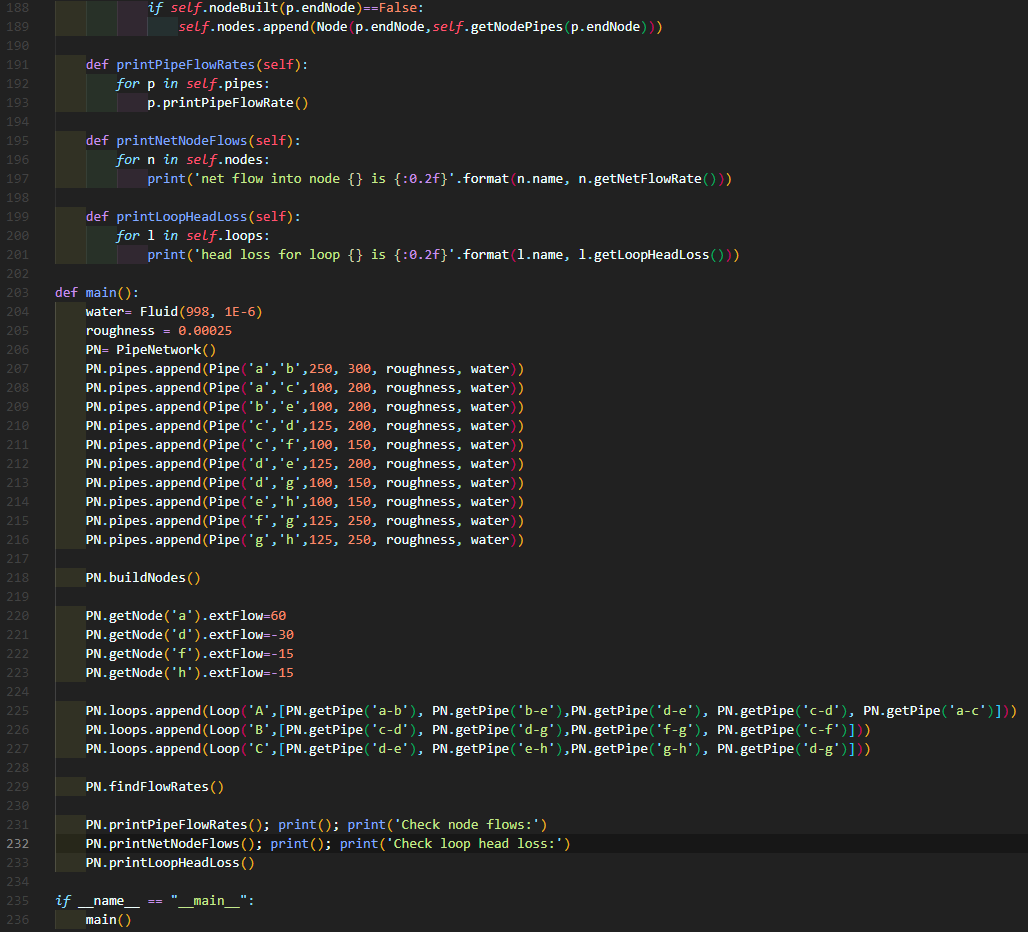Click the Fluid constructor call on line 204
This screenshot has width=1028, height=932.
[160, 311]
